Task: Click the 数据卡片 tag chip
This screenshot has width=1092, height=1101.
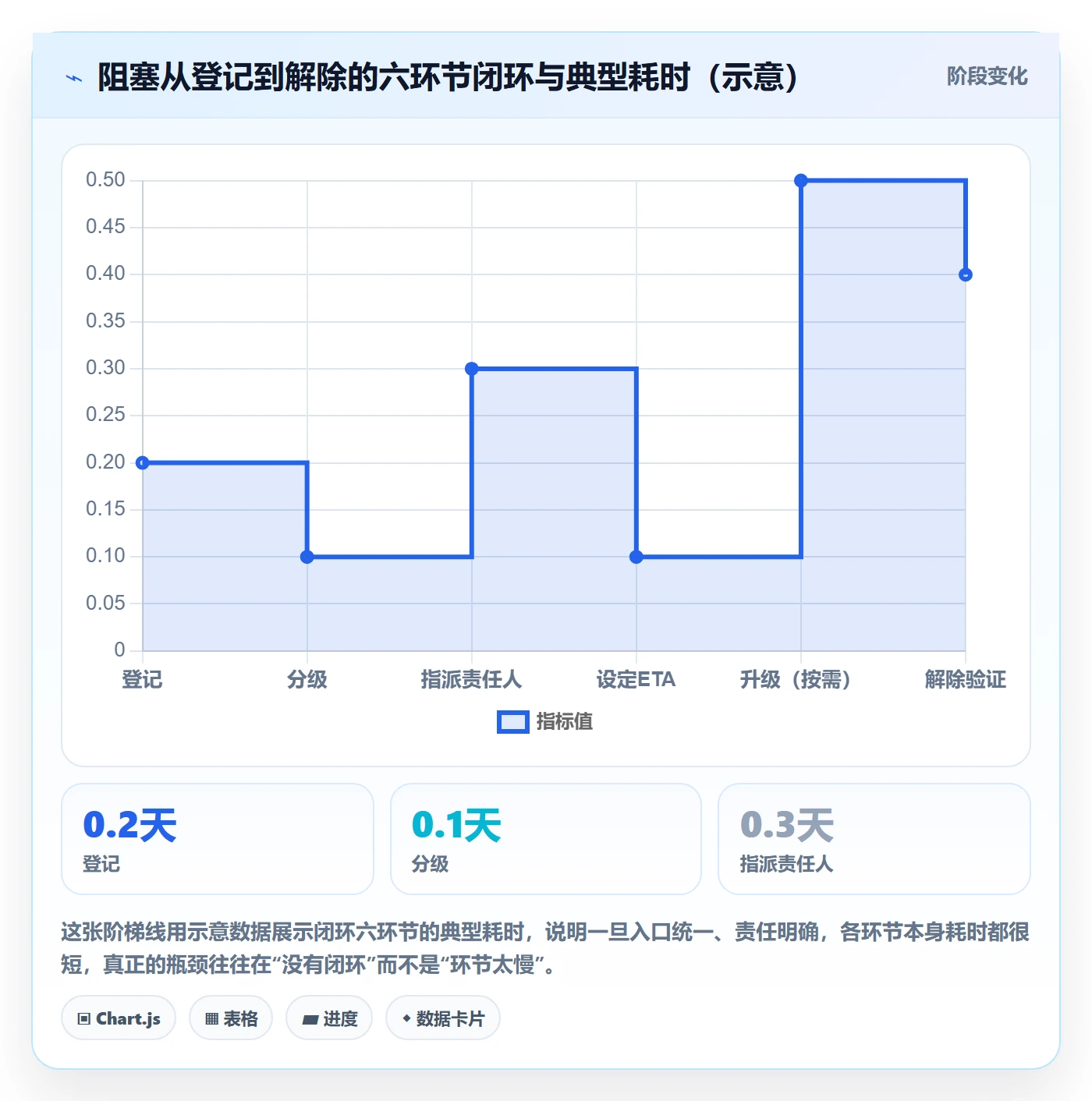Action: pyautogui.click(x=443, y=1018)
